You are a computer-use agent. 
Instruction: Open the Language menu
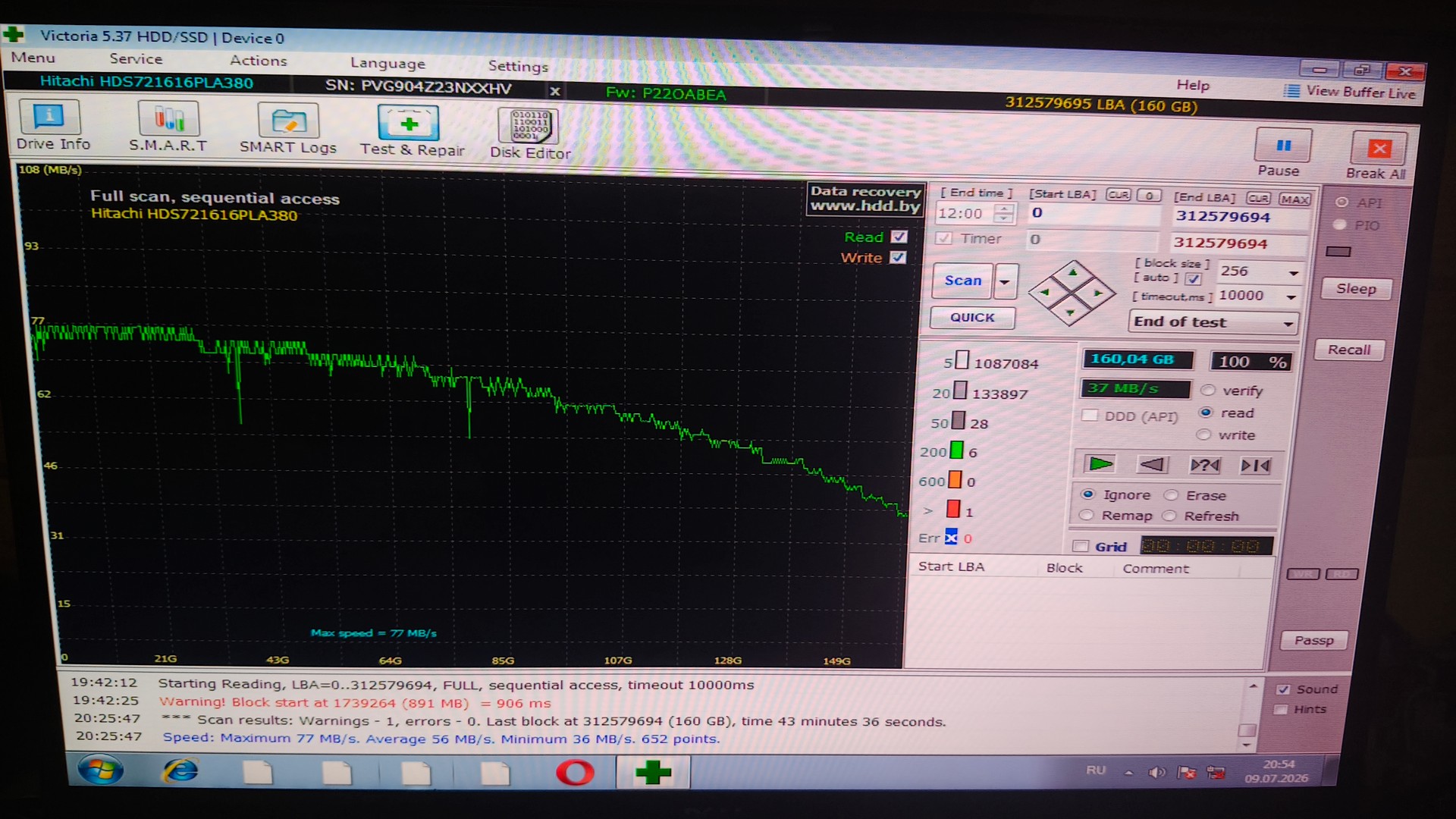[x=388, y=64]
